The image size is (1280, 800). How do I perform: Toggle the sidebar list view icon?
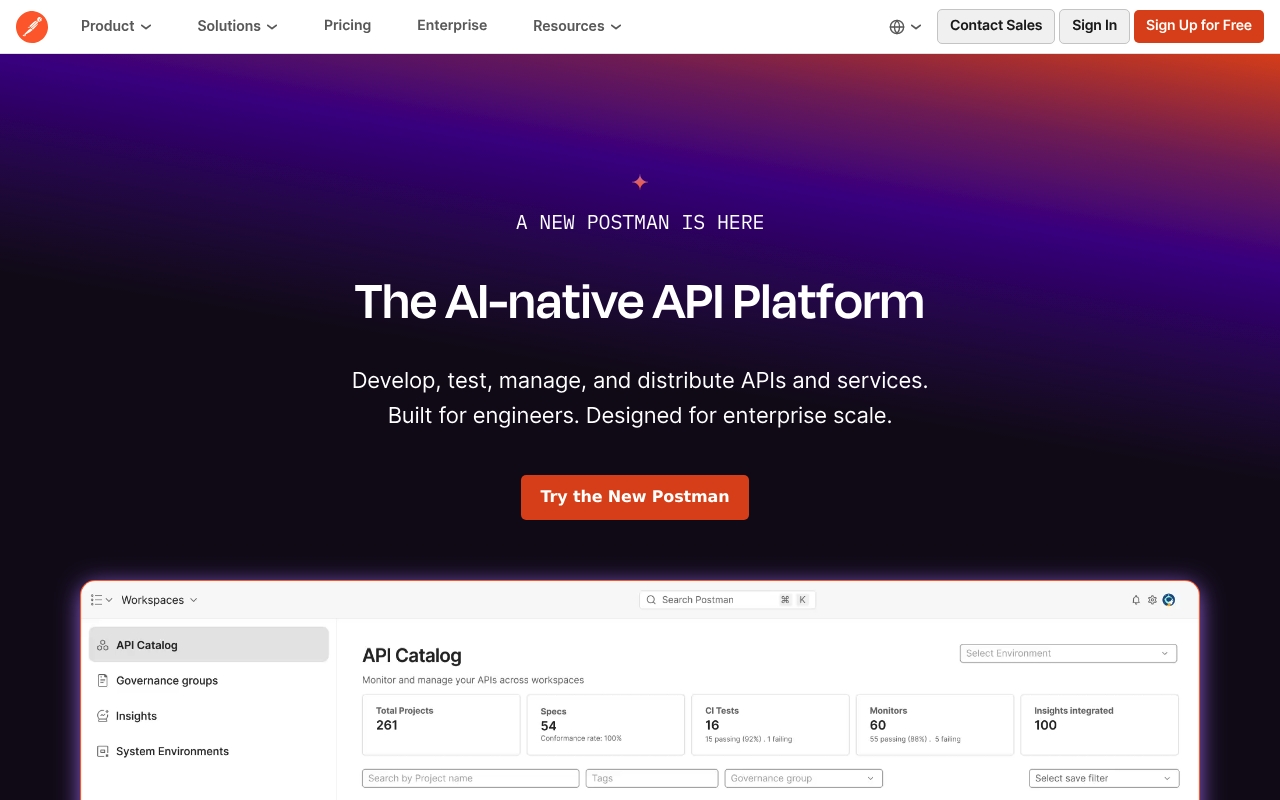click(101, 600)
